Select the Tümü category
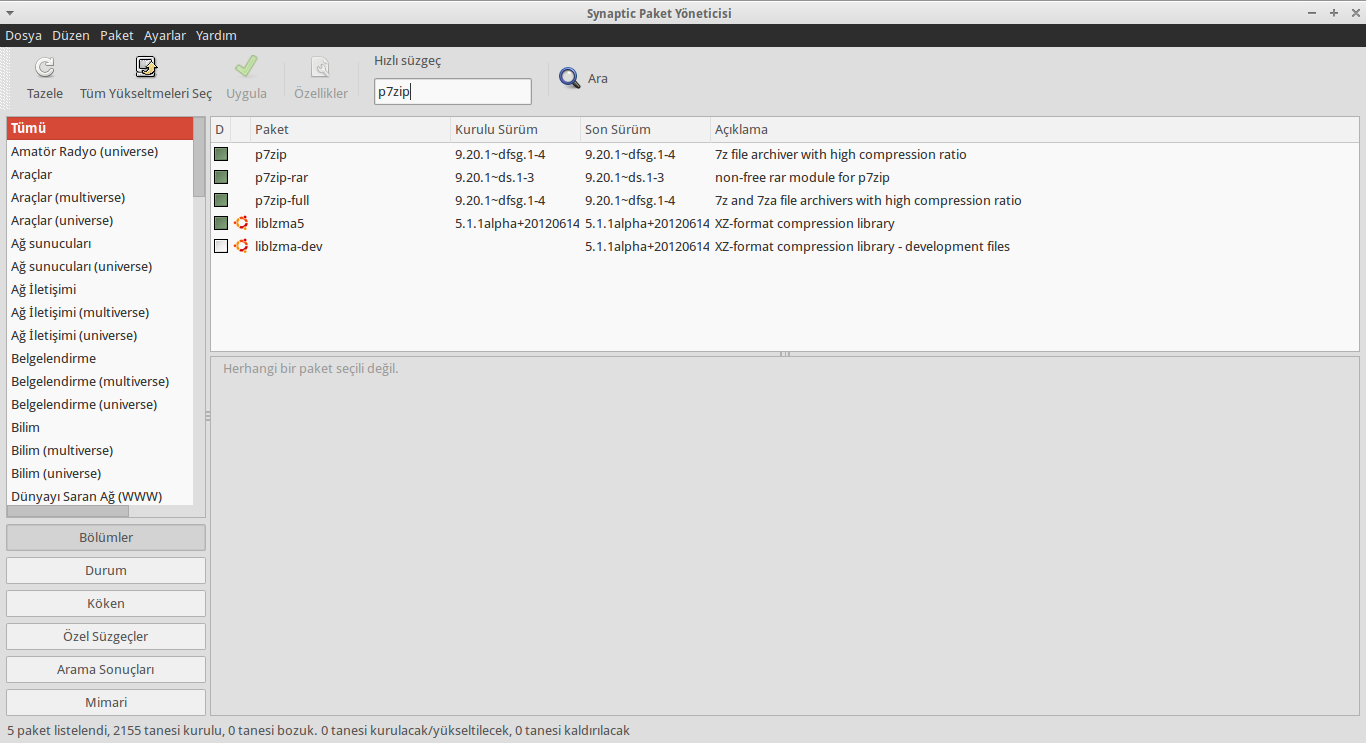Viewport: 1366px width, 743px height. pyautogui.click(x=100, y=129)
